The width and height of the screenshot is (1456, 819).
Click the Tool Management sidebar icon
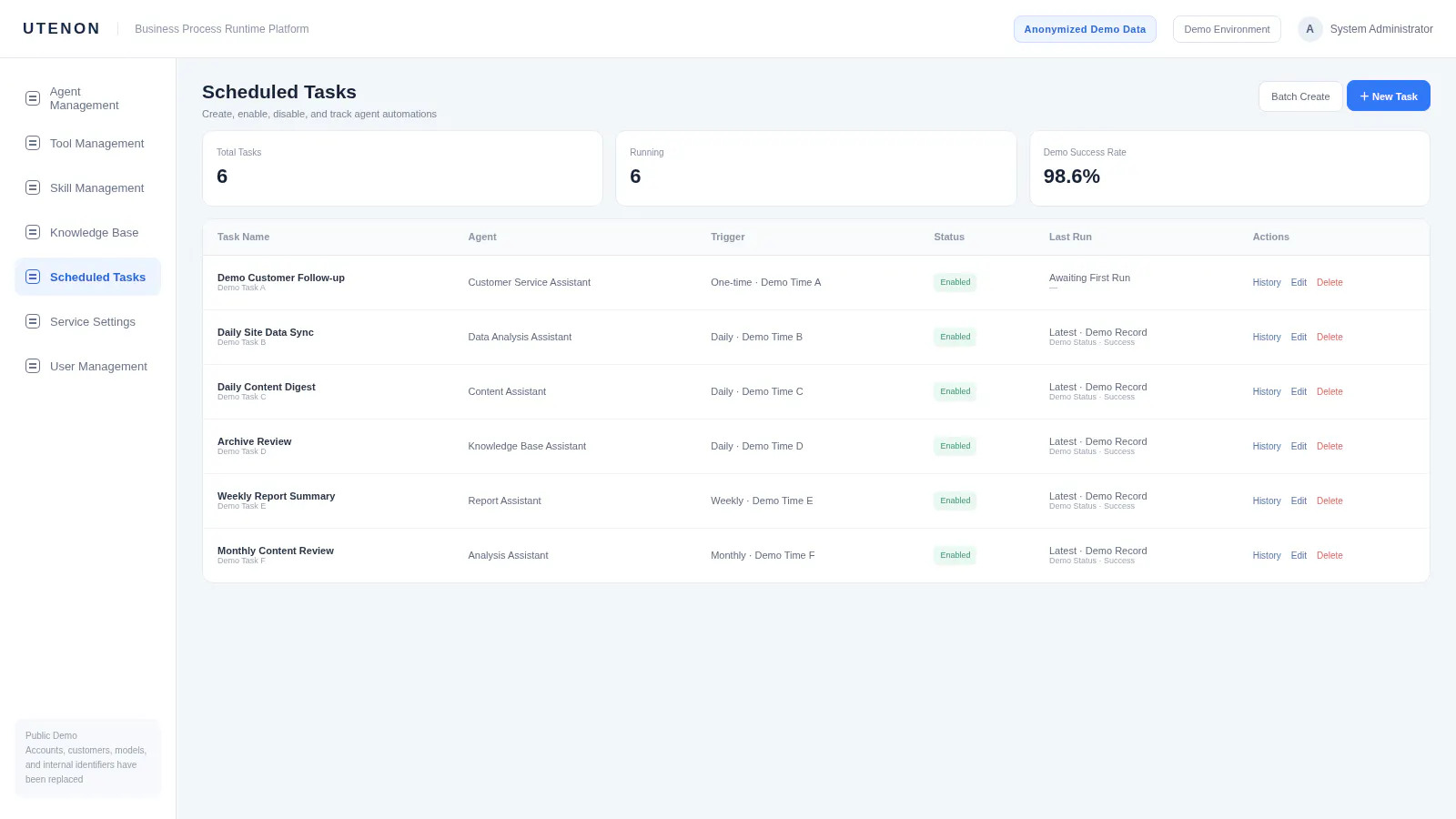(x=33, y=143)
